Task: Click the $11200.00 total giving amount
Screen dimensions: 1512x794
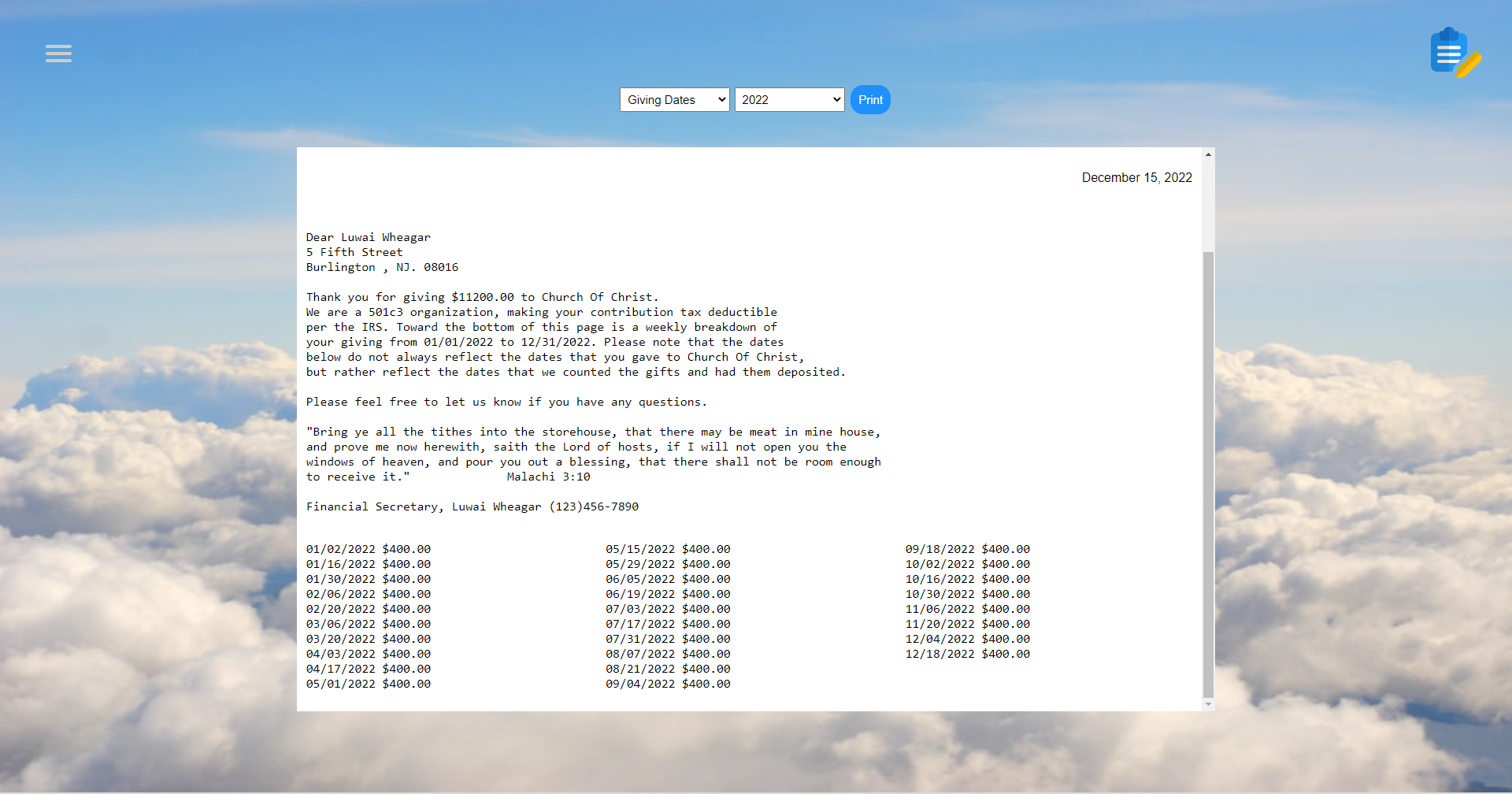Action: pyautogui.click(x=483, y=297)
